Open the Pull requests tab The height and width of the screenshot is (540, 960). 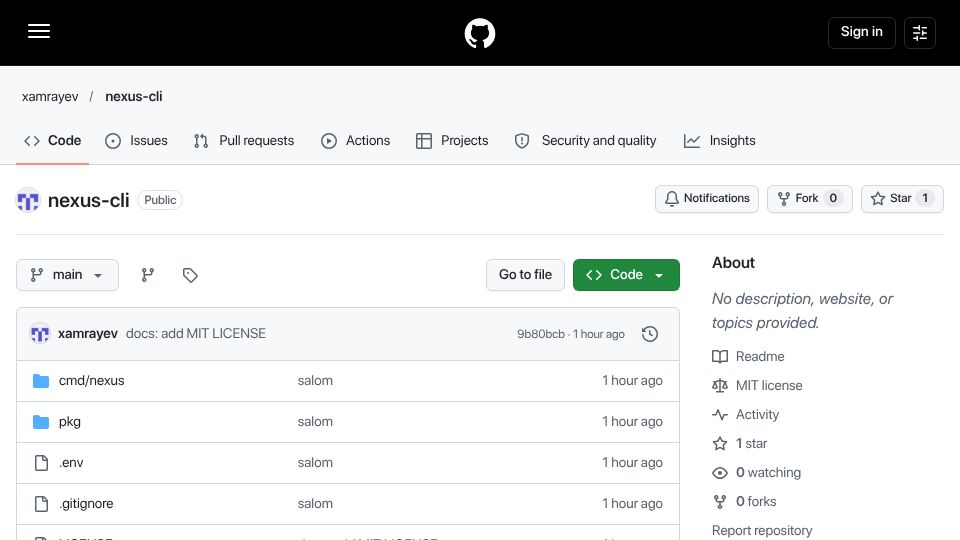tap(244, 141)
